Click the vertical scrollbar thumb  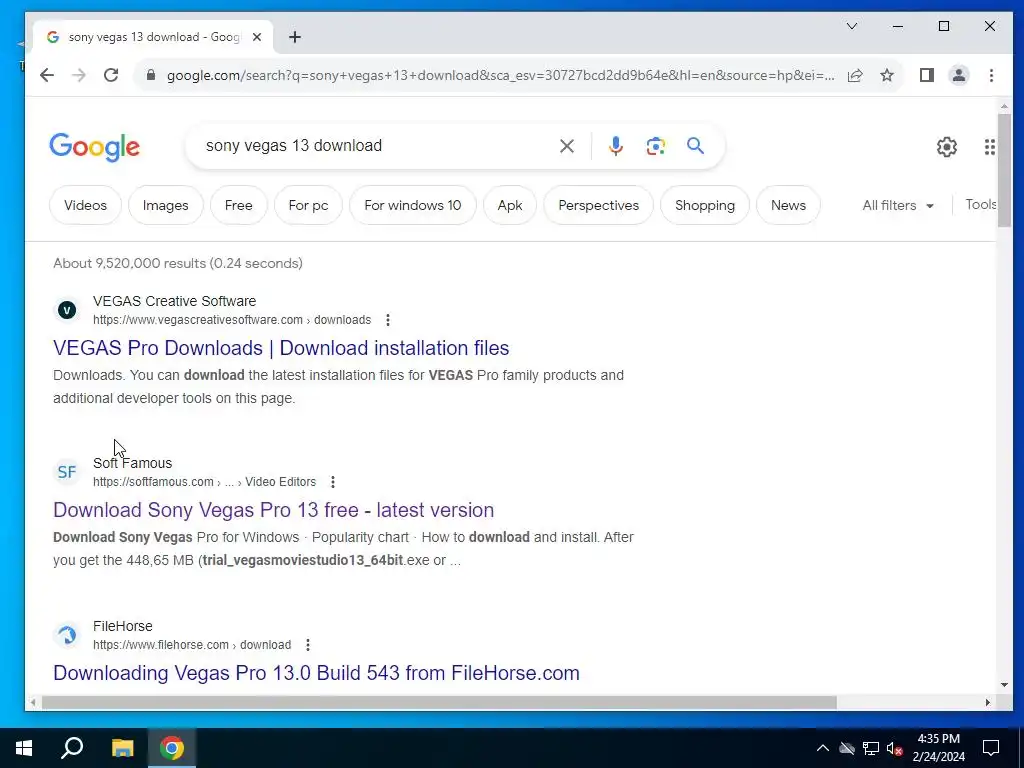point(1004,170)
